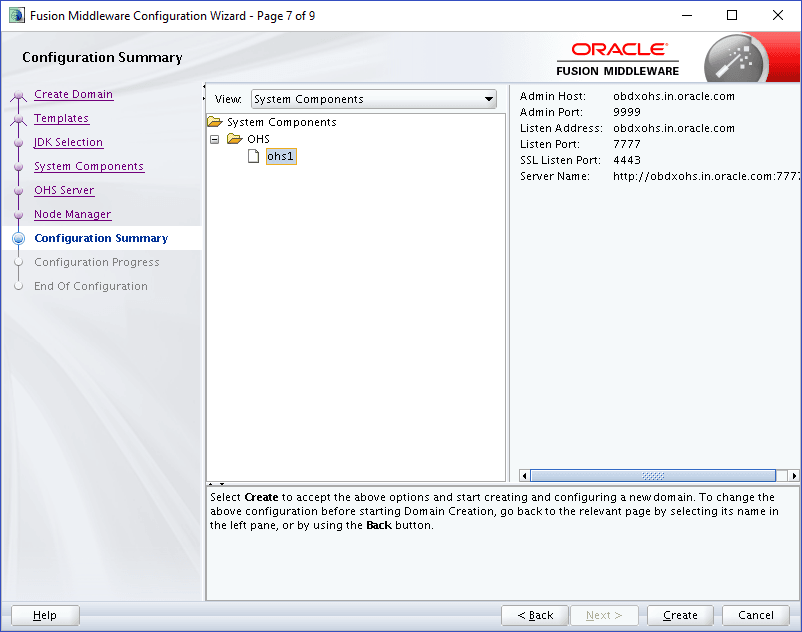Click the OHS Server step bullet
The height and width of the screenshot is (632, 802).
click(x=18, y=191)
